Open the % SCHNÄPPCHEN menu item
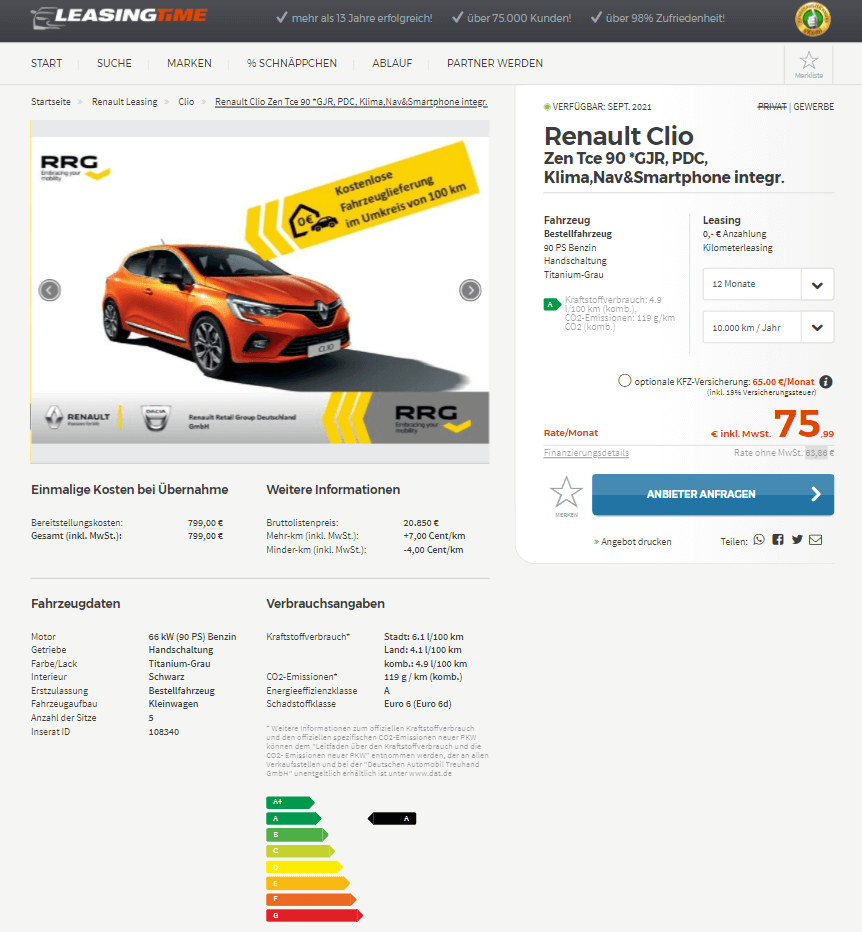Screen dimensions: 862x932 (x=292, y=63)
